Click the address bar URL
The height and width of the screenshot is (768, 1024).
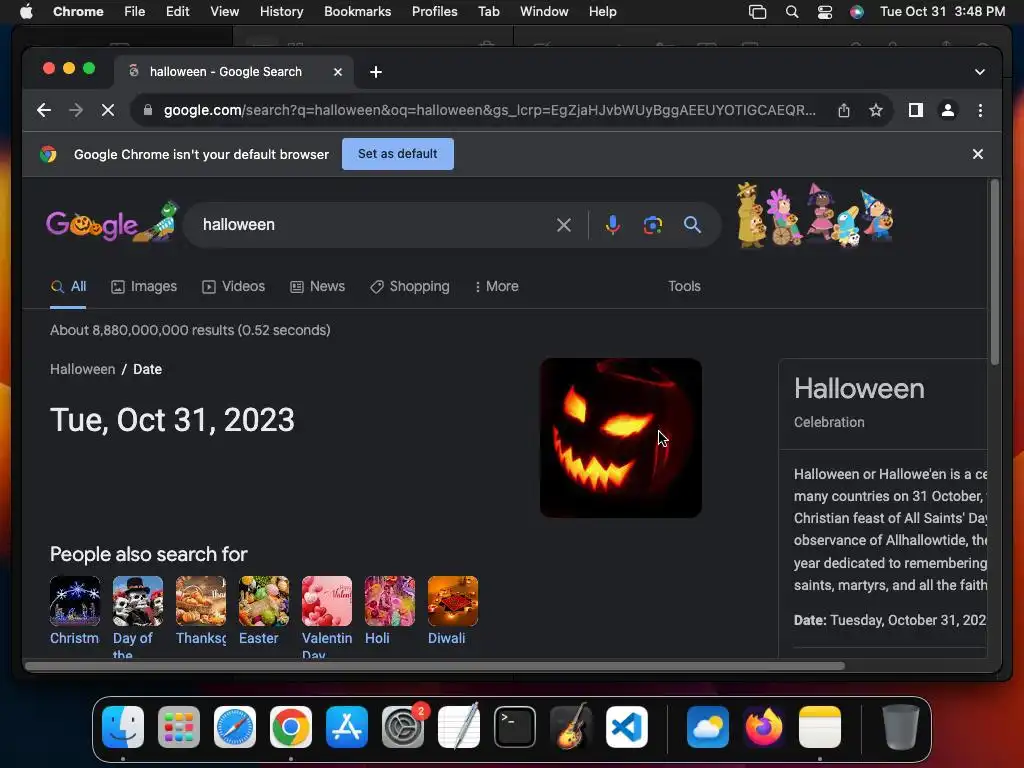click(x=489, y=110)
